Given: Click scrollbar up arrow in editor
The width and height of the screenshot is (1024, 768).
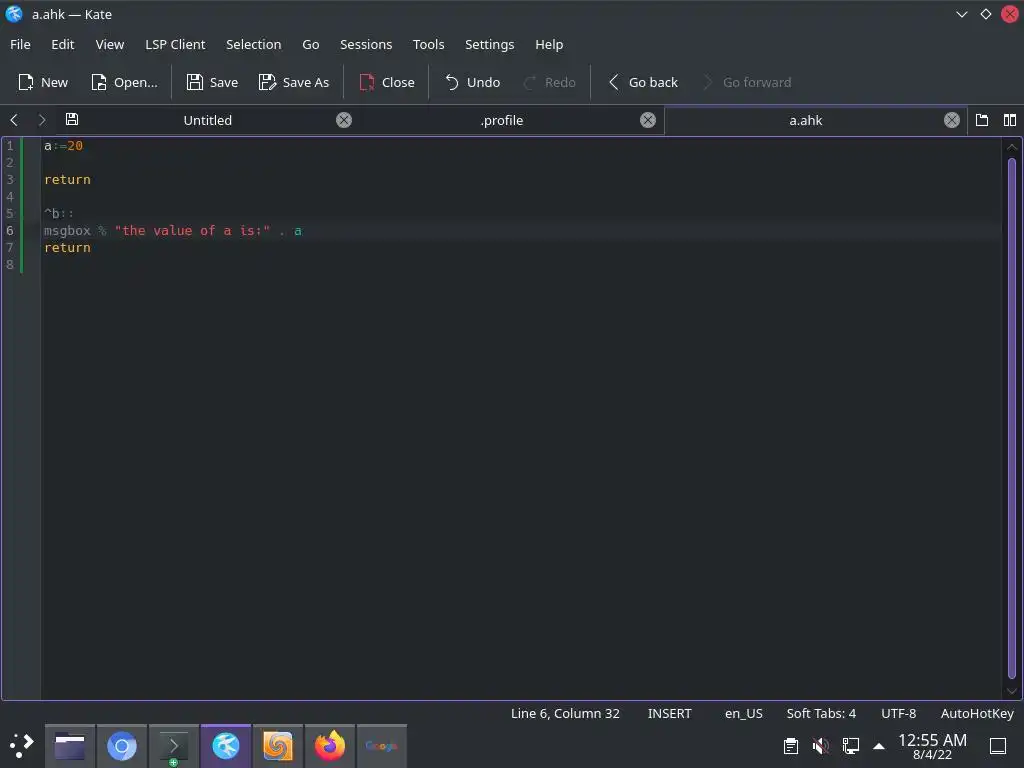Looking at the screenshot, I should coord(1012,147).
